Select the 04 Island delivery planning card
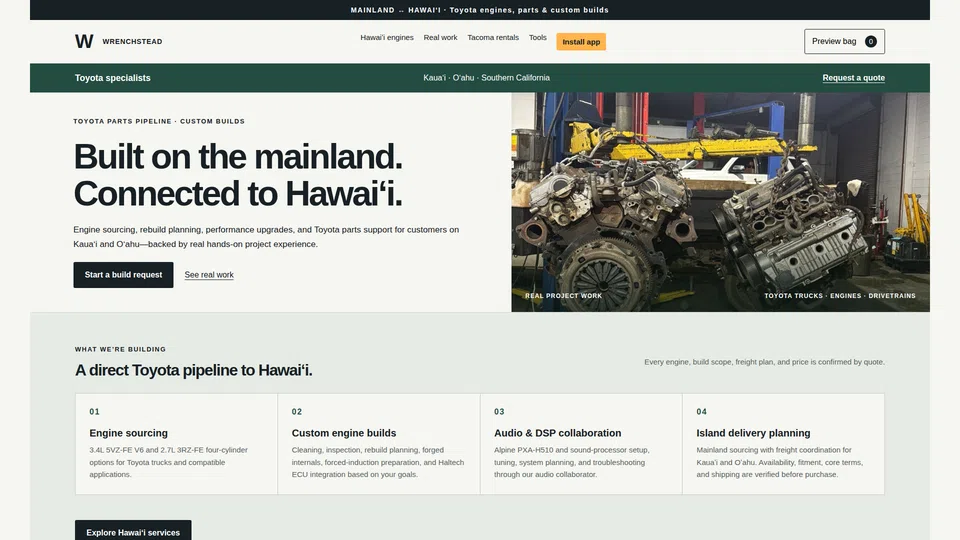The image size is (960, 540). click(784, 444)
